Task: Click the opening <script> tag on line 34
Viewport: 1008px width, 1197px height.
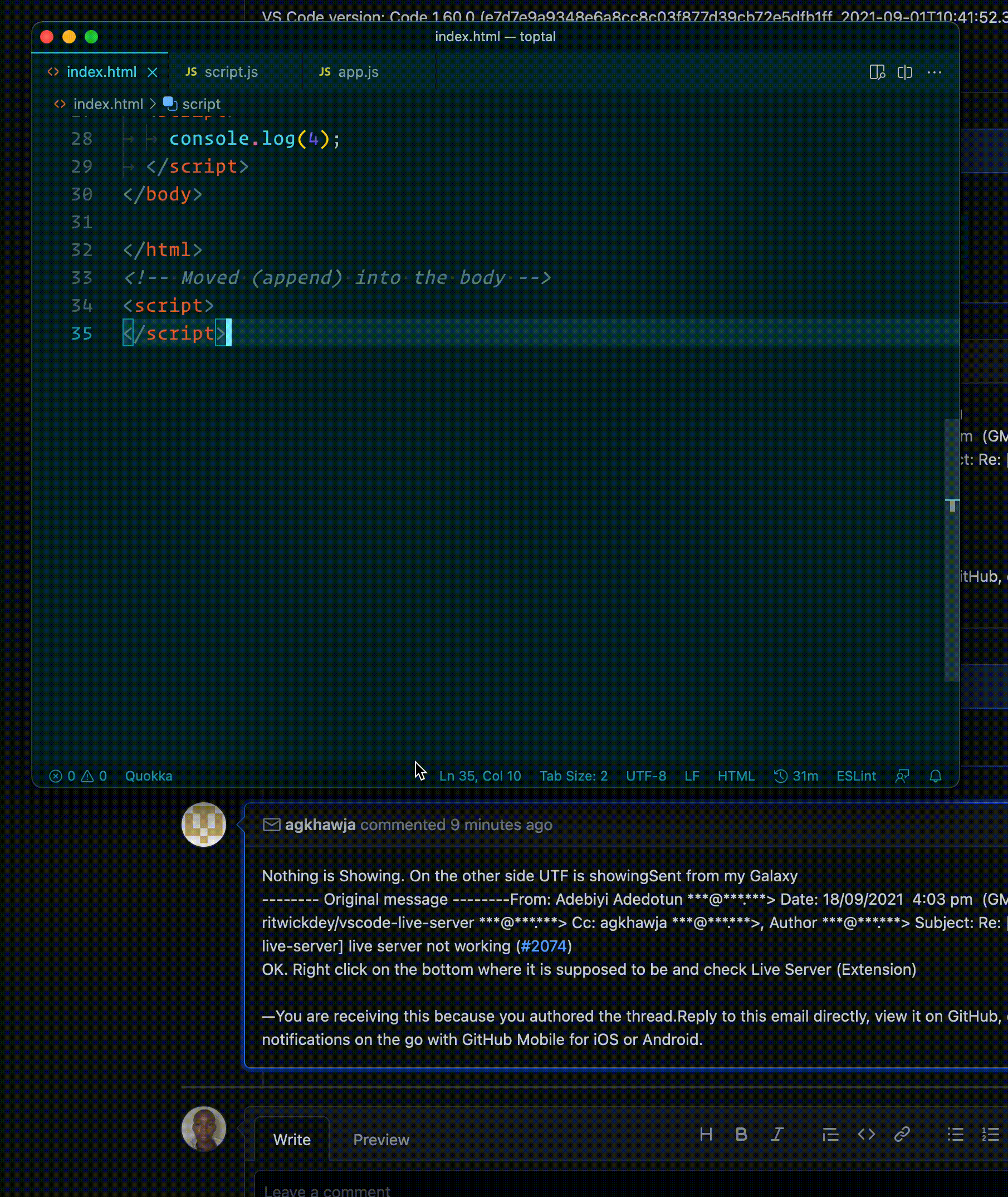Action: (169, 306)
